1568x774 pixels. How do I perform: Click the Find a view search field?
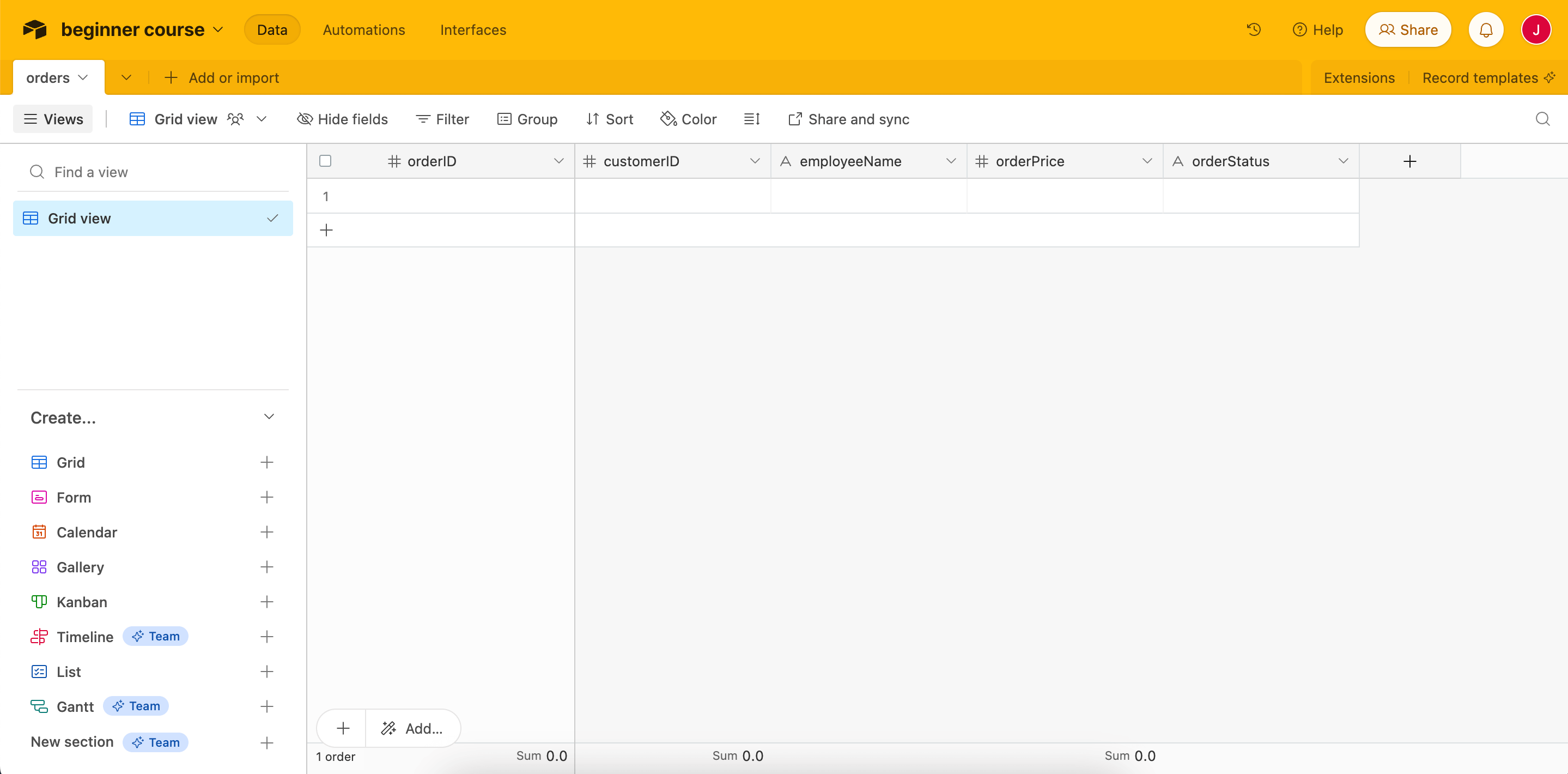pos(92,172)
